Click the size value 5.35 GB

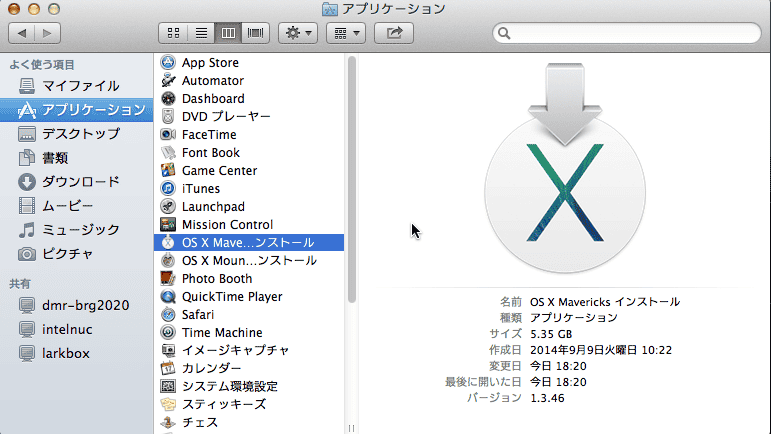point(551,334)
